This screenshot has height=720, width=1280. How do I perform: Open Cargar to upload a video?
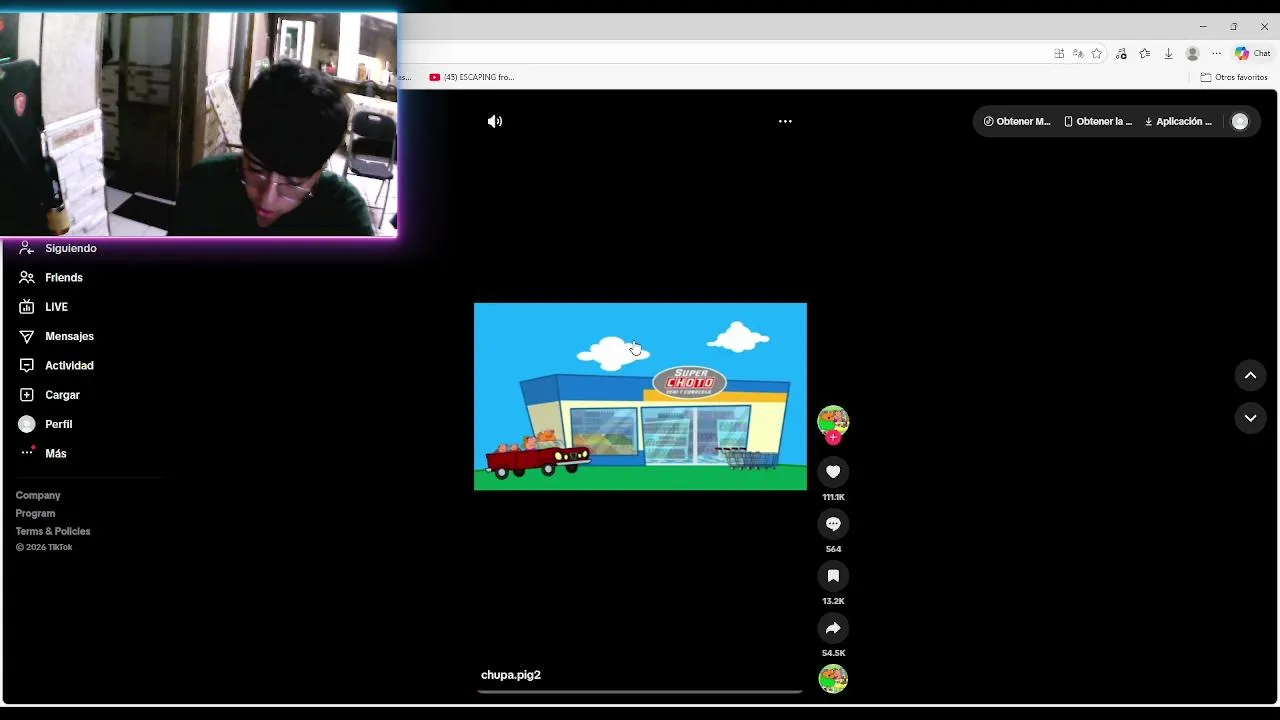(x=50, y=395)
